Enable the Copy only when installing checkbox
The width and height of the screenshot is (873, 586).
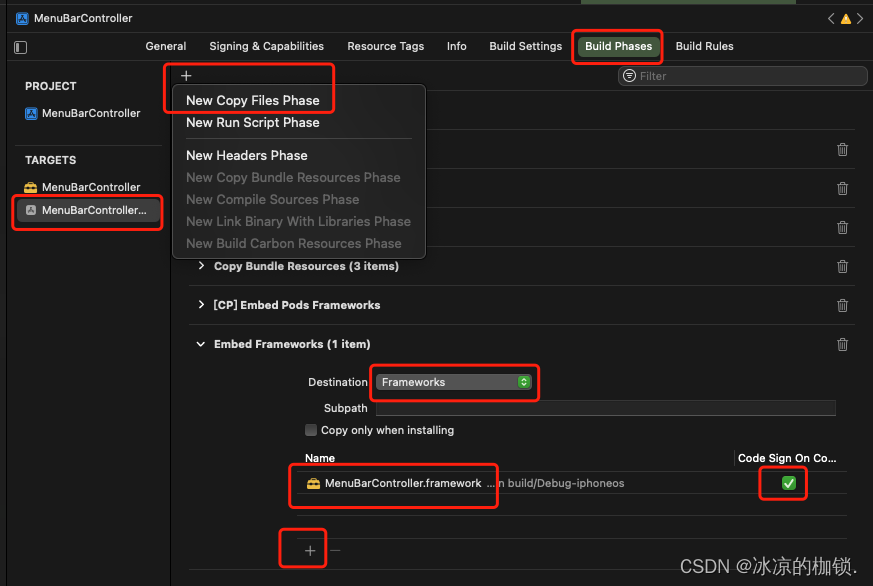[311, 430]
